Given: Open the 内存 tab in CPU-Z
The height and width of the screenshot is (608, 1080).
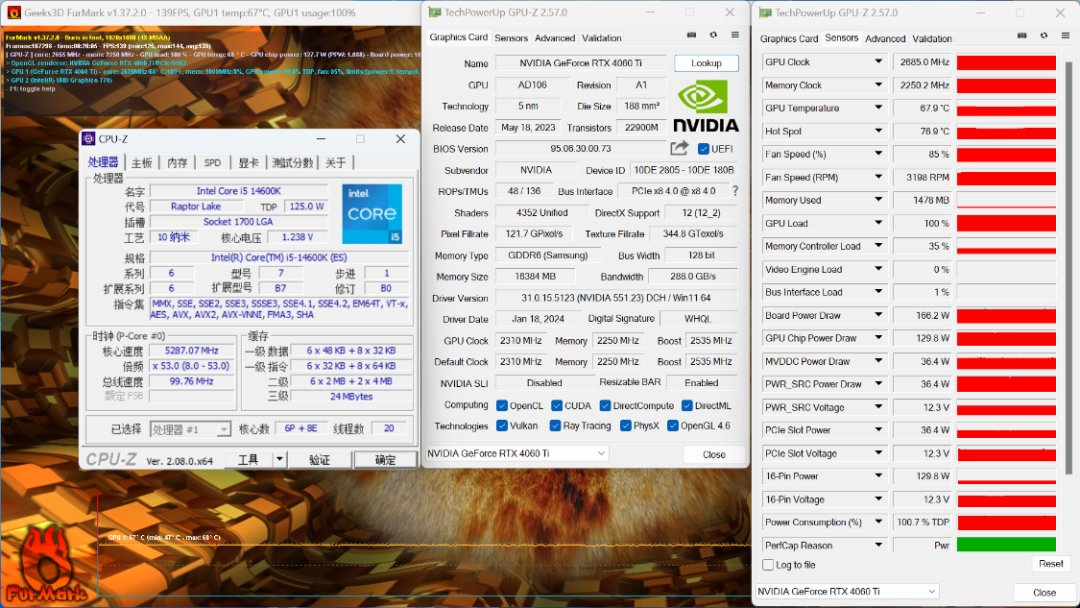Looking at the screenshot, I should [x=177, y=163].
